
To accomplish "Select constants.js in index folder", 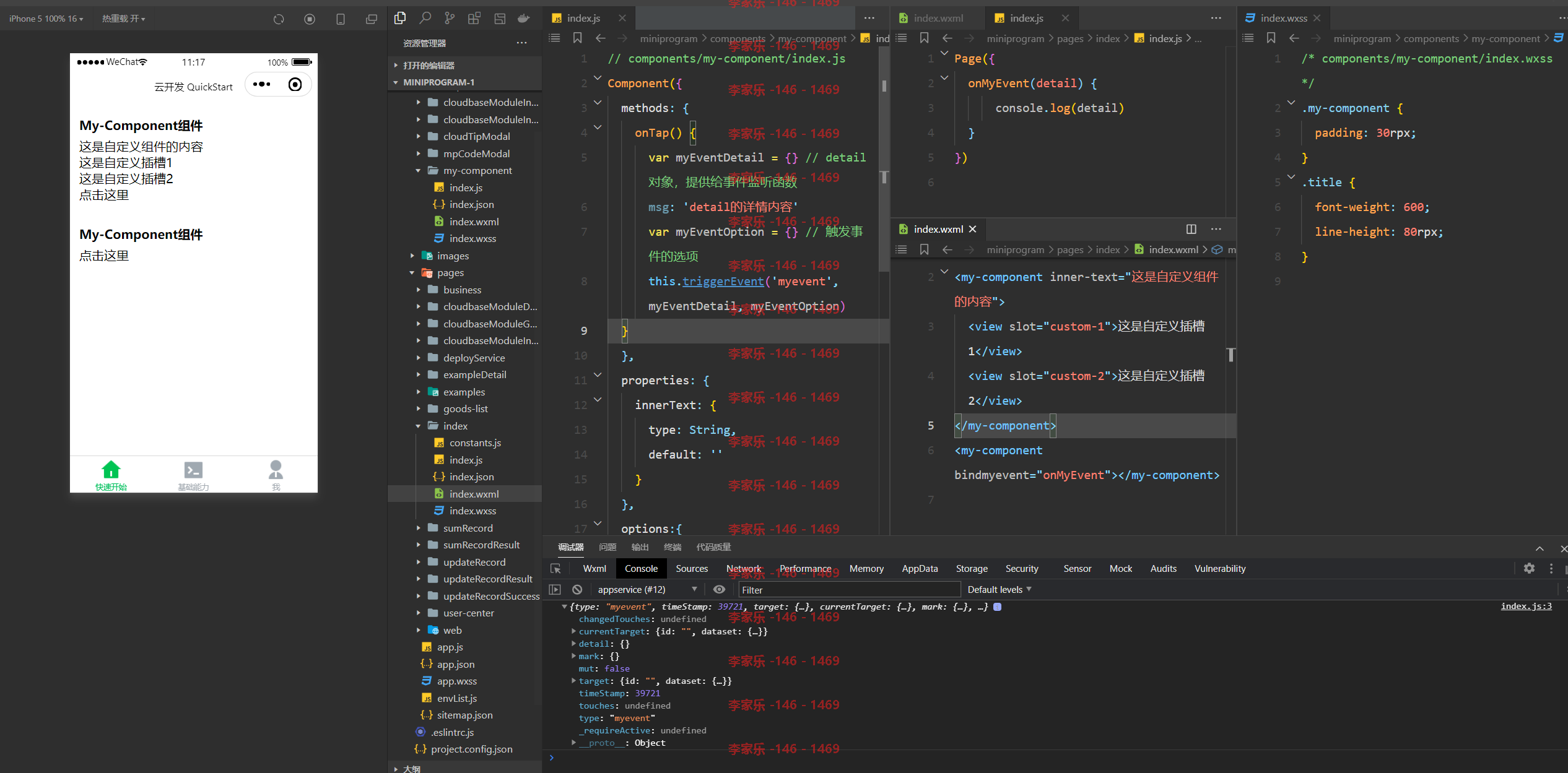I will (x=475, y=443).
